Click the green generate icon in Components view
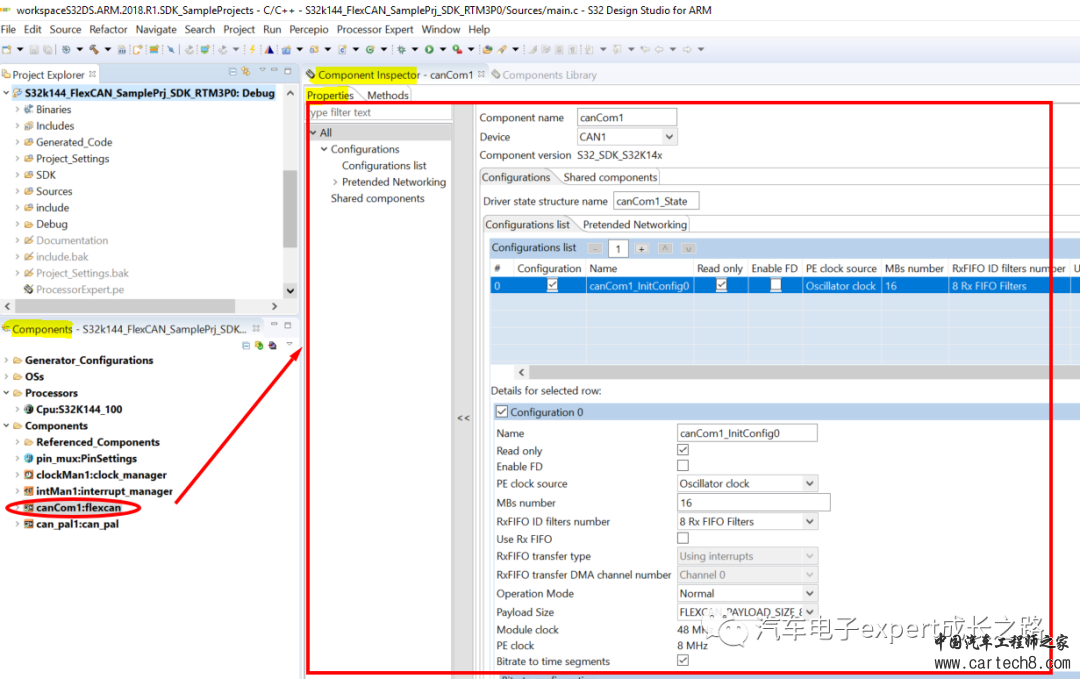This screenshot has width=1080, height=679. [259, 346]
